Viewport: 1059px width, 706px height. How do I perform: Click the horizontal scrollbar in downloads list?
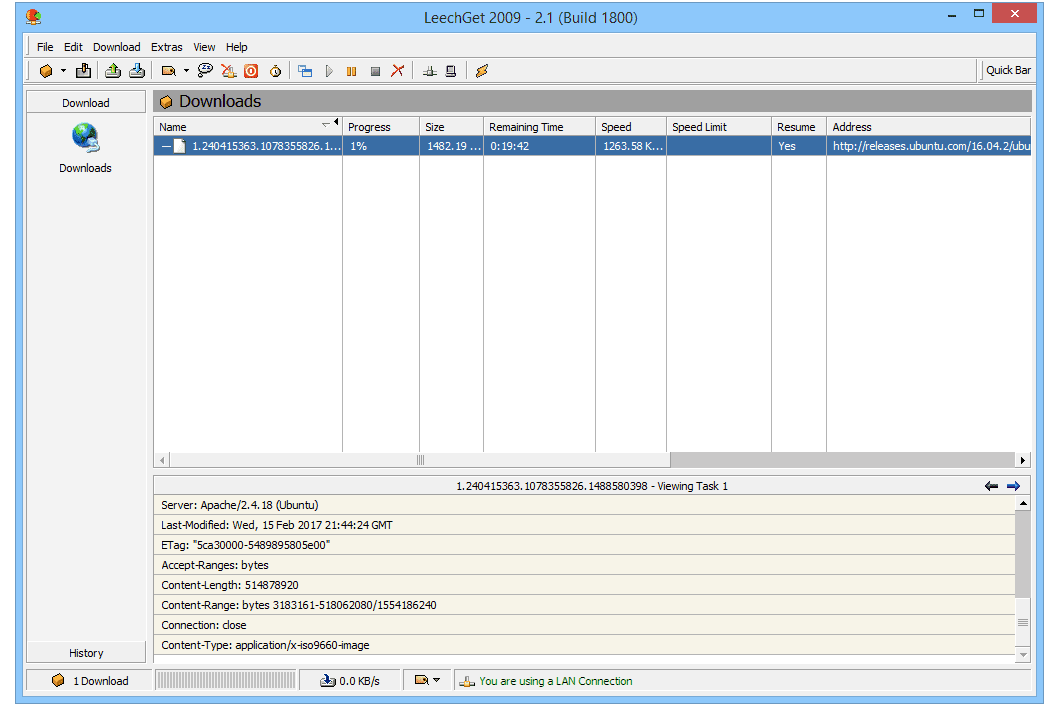(x=420, y=460)
